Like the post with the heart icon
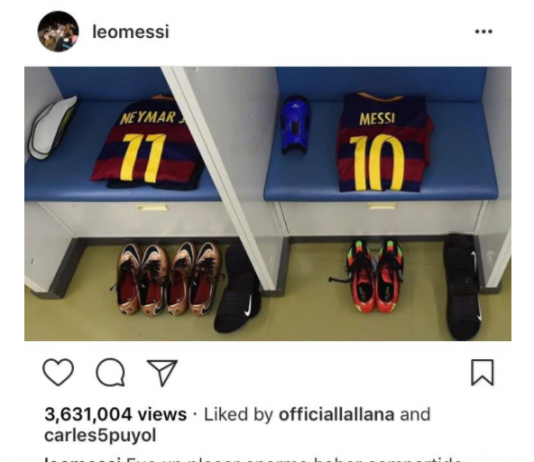The width and height of the screenshot is (534, 462). pyautogui.click(x=58, y=372)
